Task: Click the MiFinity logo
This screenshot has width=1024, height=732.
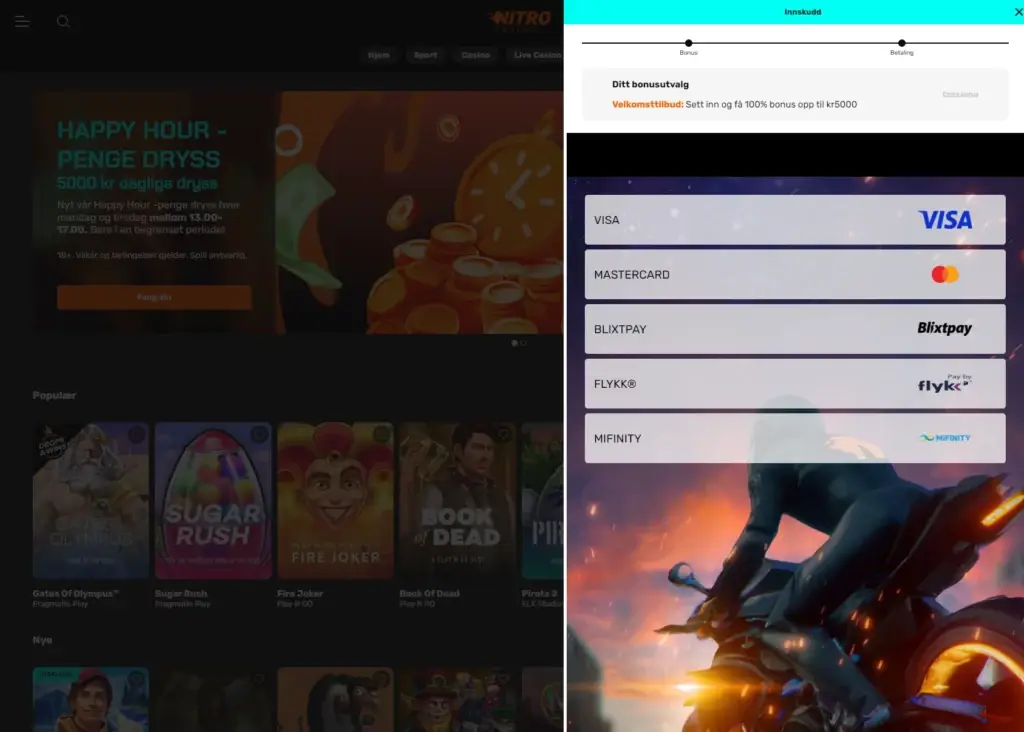Action: coord(945,438)
